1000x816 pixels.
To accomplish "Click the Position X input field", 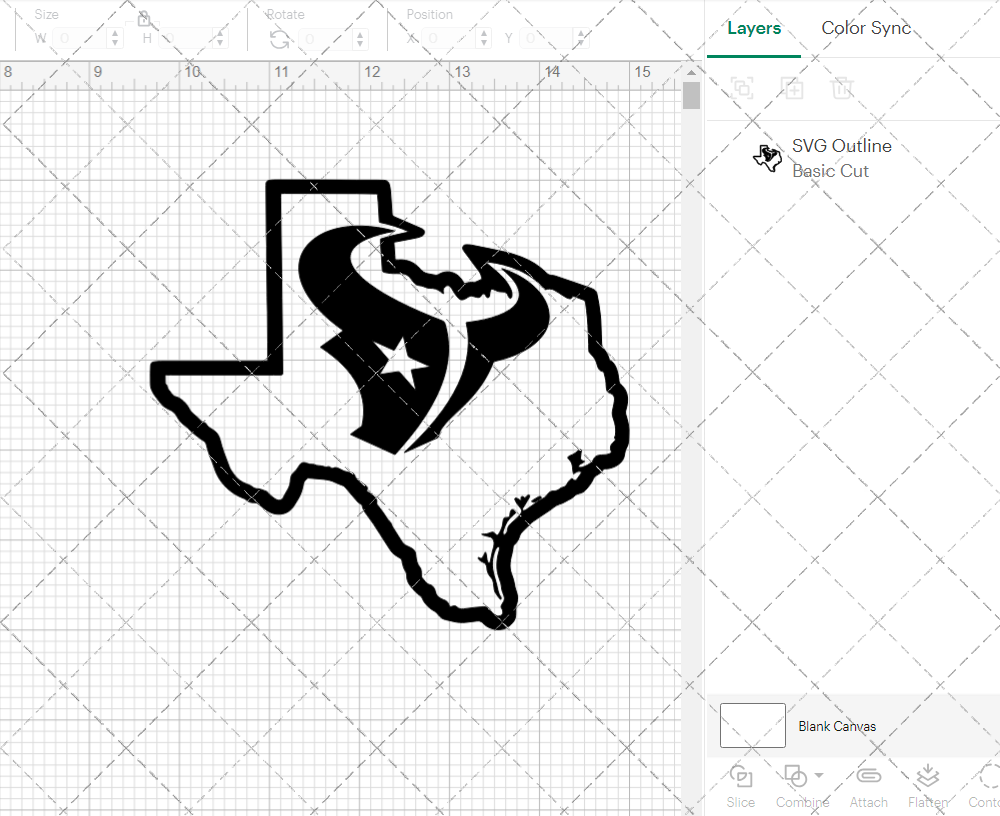I will click(450, 38).
